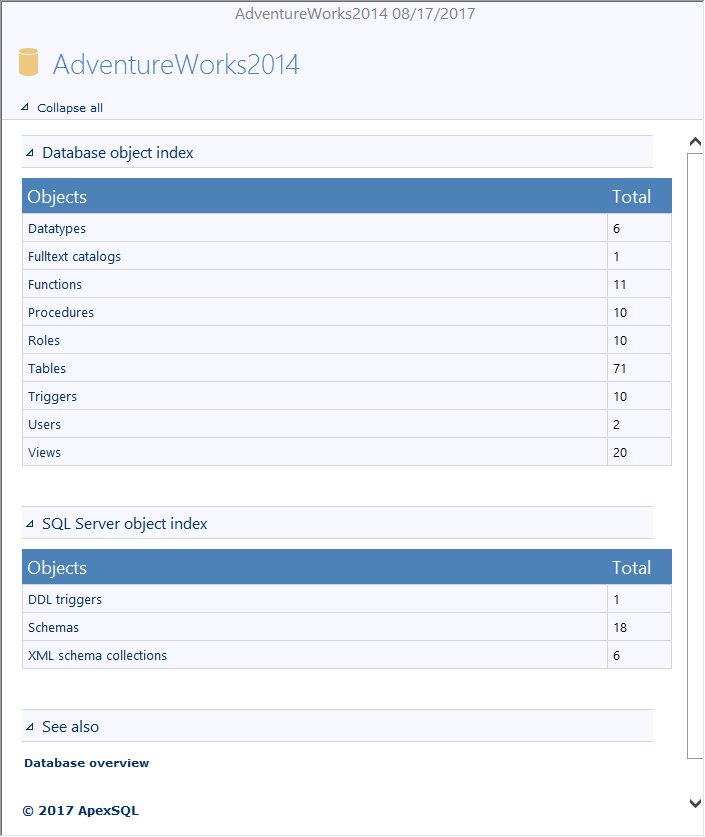Open the Procedures objects page
Screen dimensions: 705x837
pyautogui.click(x=60, y=312)
